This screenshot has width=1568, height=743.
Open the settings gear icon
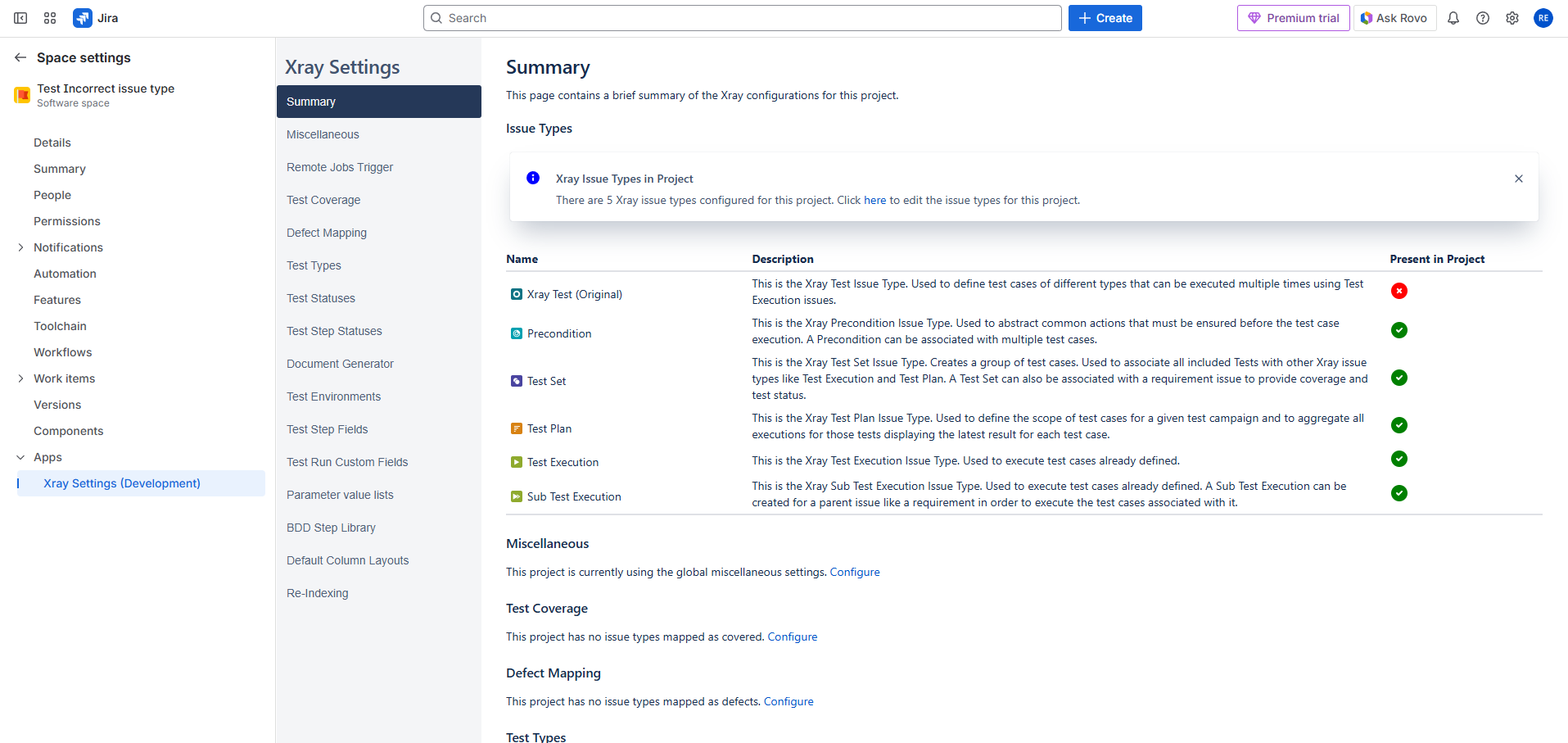point(1512,18)
